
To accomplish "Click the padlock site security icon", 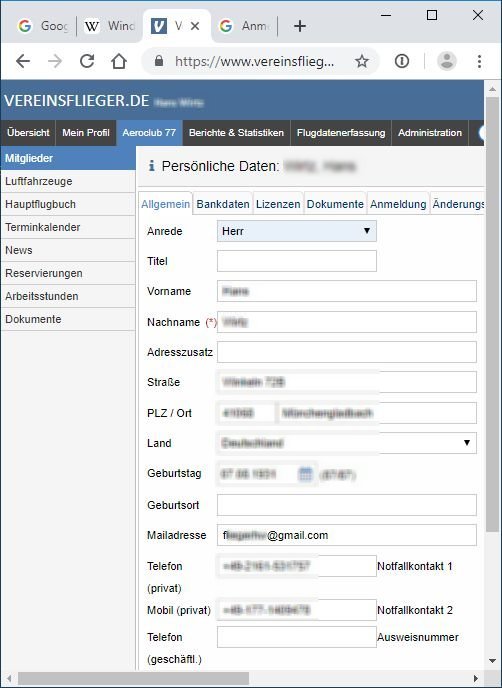I will (159, 61).
